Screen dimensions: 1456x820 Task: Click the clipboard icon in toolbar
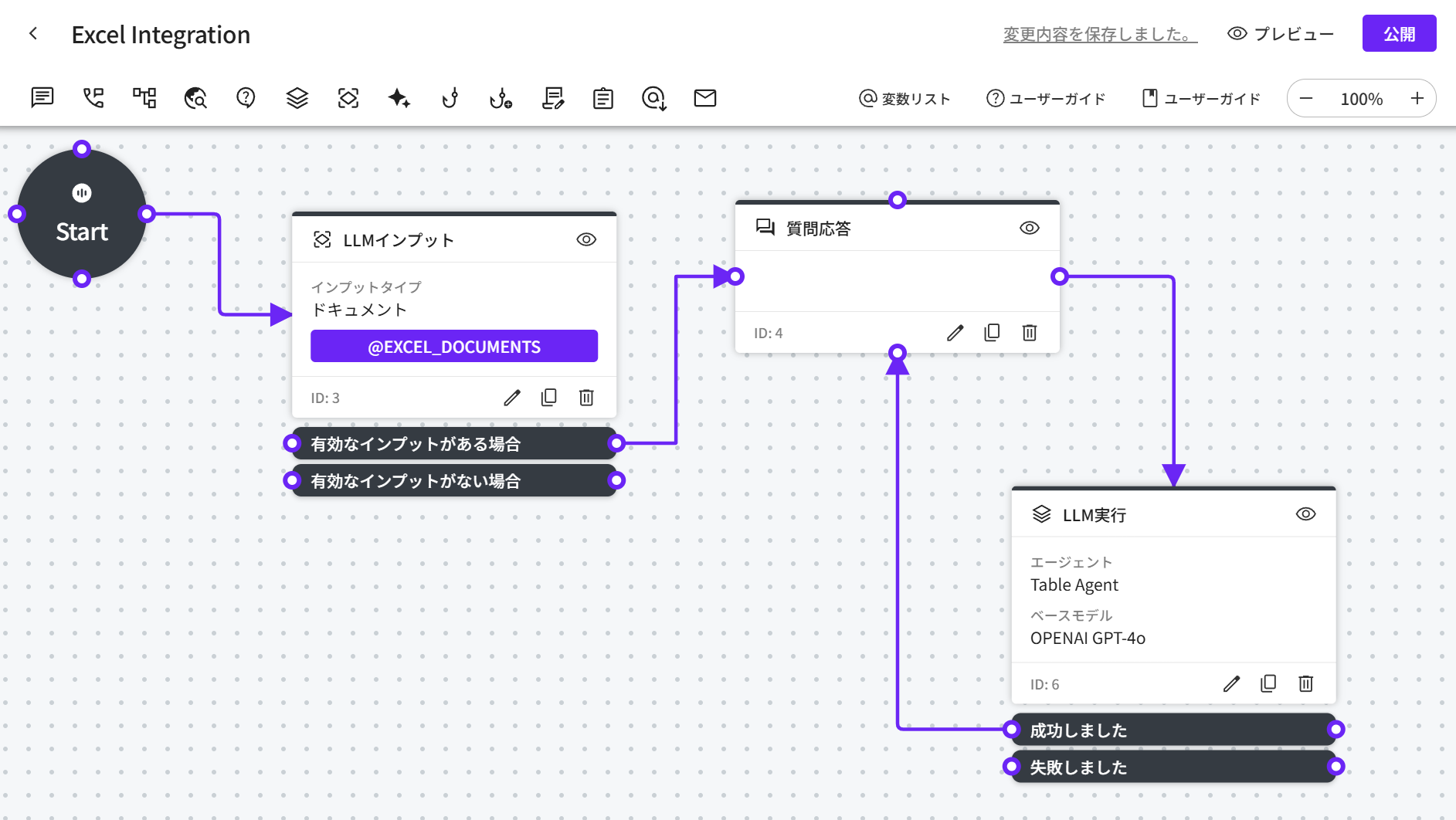(x=602, y=98)
